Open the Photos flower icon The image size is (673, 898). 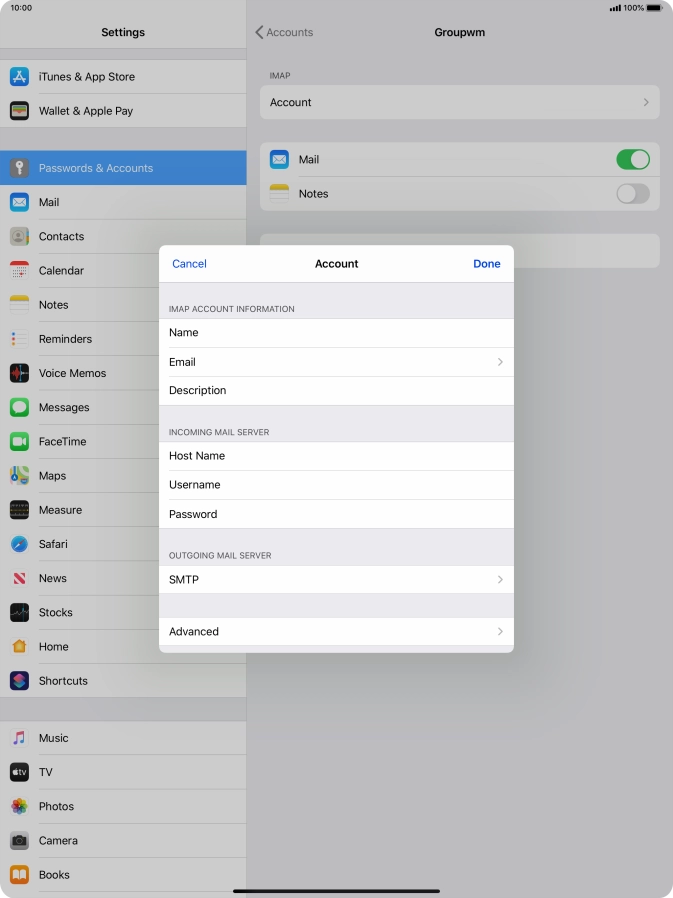(x=19, y=806)
